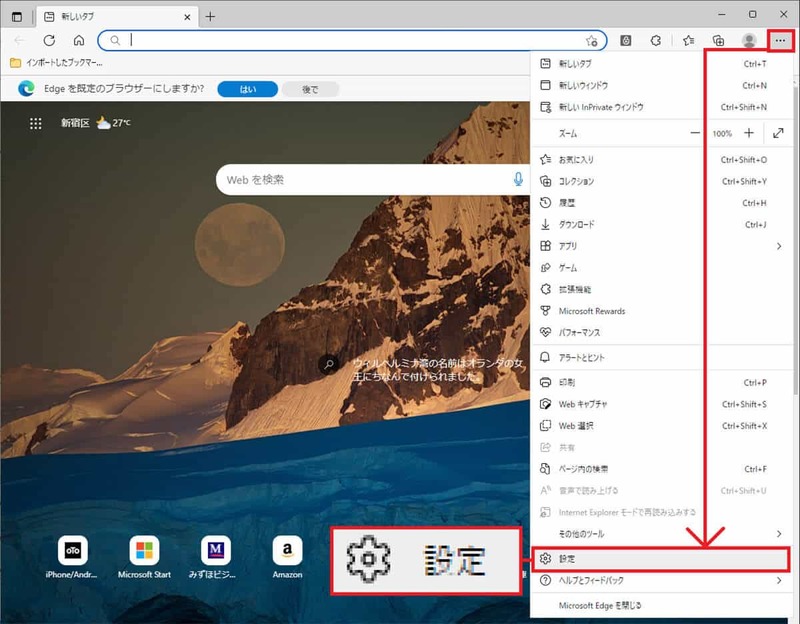Close the 新しいタブ tab
This screenshot has height=624, width=800.
coord(187,17)
